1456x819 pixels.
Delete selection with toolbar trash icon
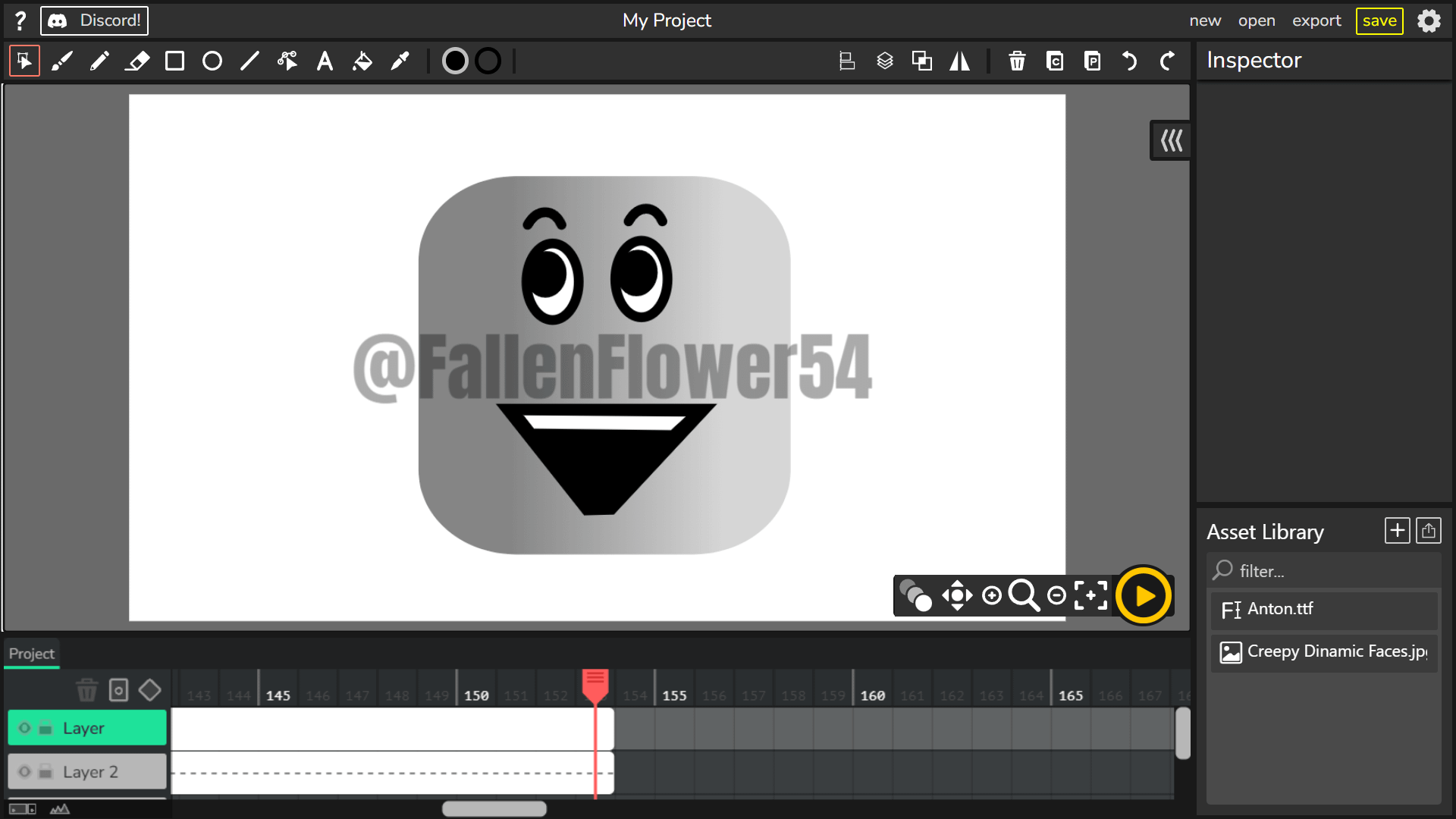tap(1017, 61)
